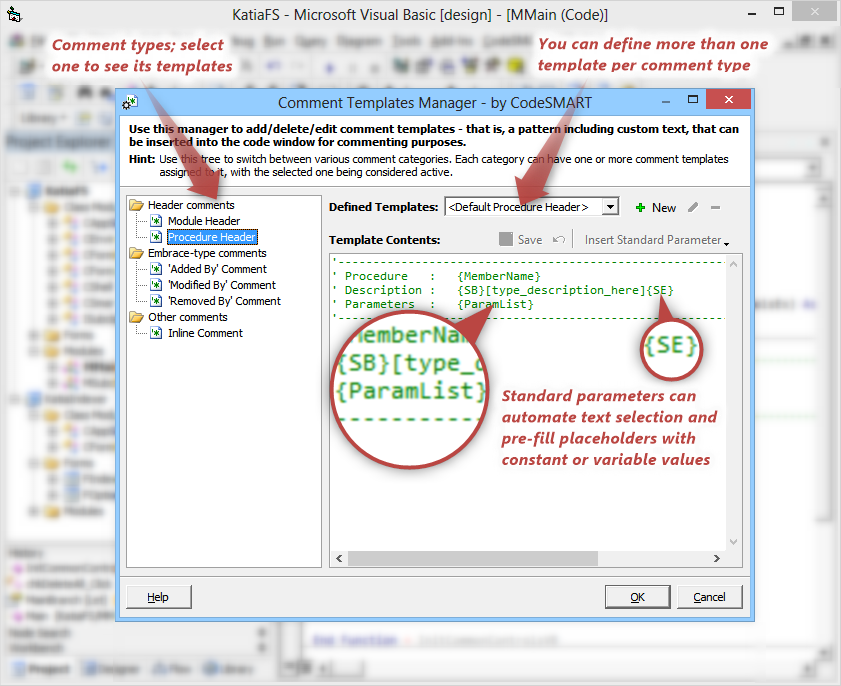Open the Defined Templates dropdown arrow
This screenshot has width=841, height=686.
click(x=610, y=207)
